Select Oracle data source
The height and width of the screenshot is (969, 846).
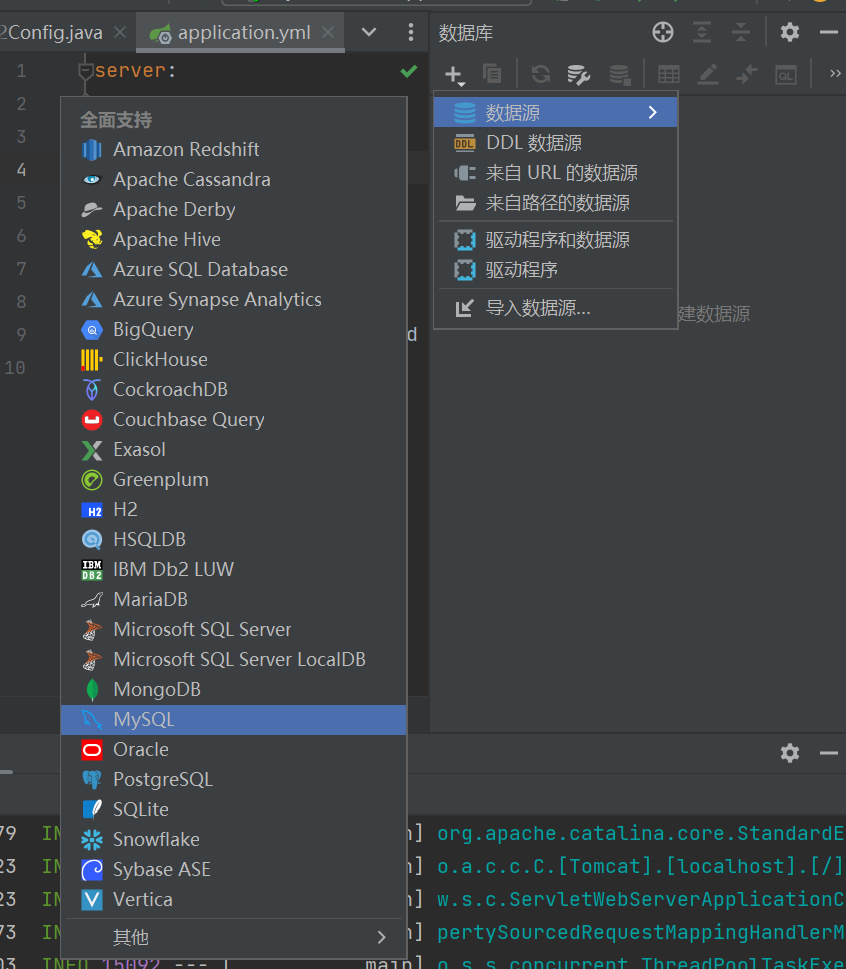click(234, 750)
